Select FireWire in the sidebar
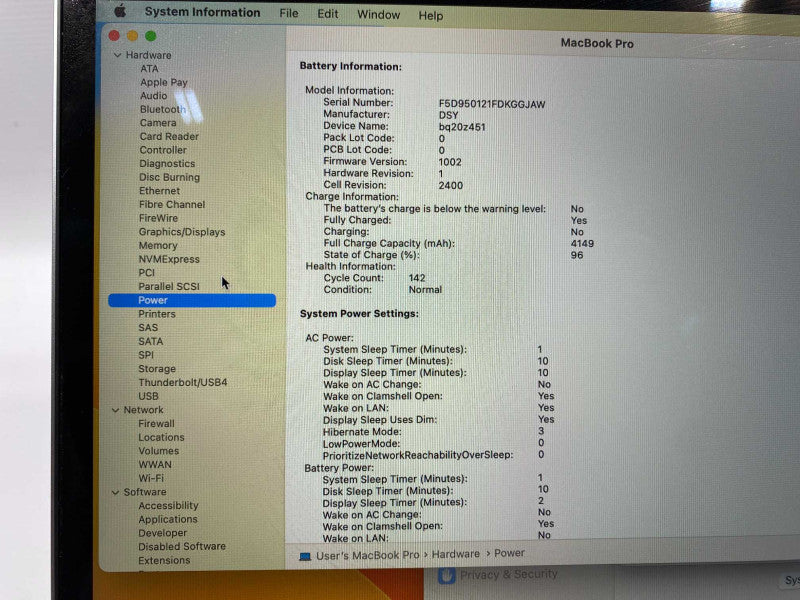The image size is (800, 600). [x=159, y=218]
